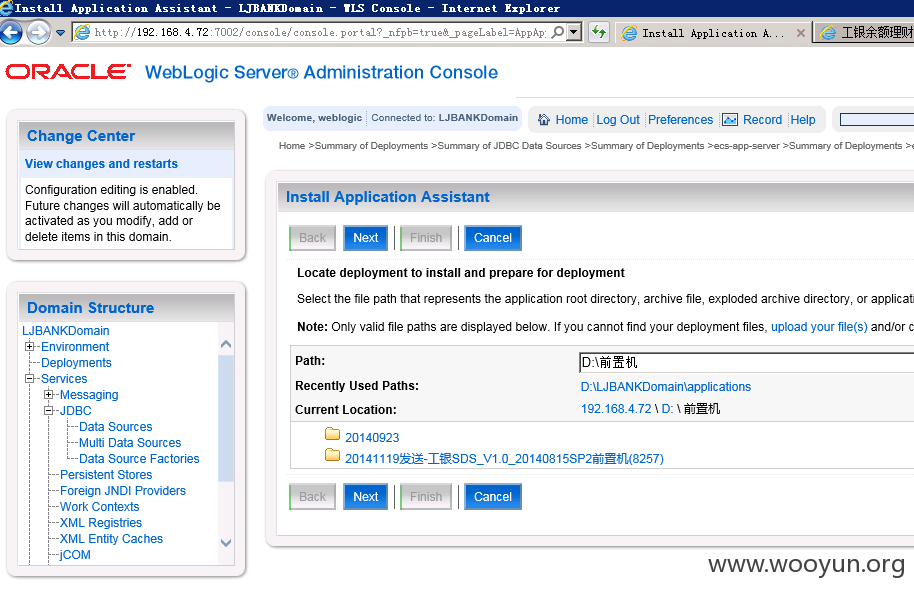914x593 pixels.
Task: Click the Record link
Action: click(x=762, y=120)
